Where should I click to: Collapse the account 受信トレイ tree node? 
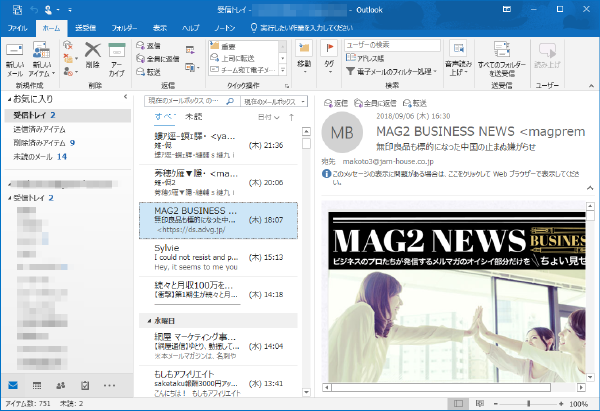point(10,198)
